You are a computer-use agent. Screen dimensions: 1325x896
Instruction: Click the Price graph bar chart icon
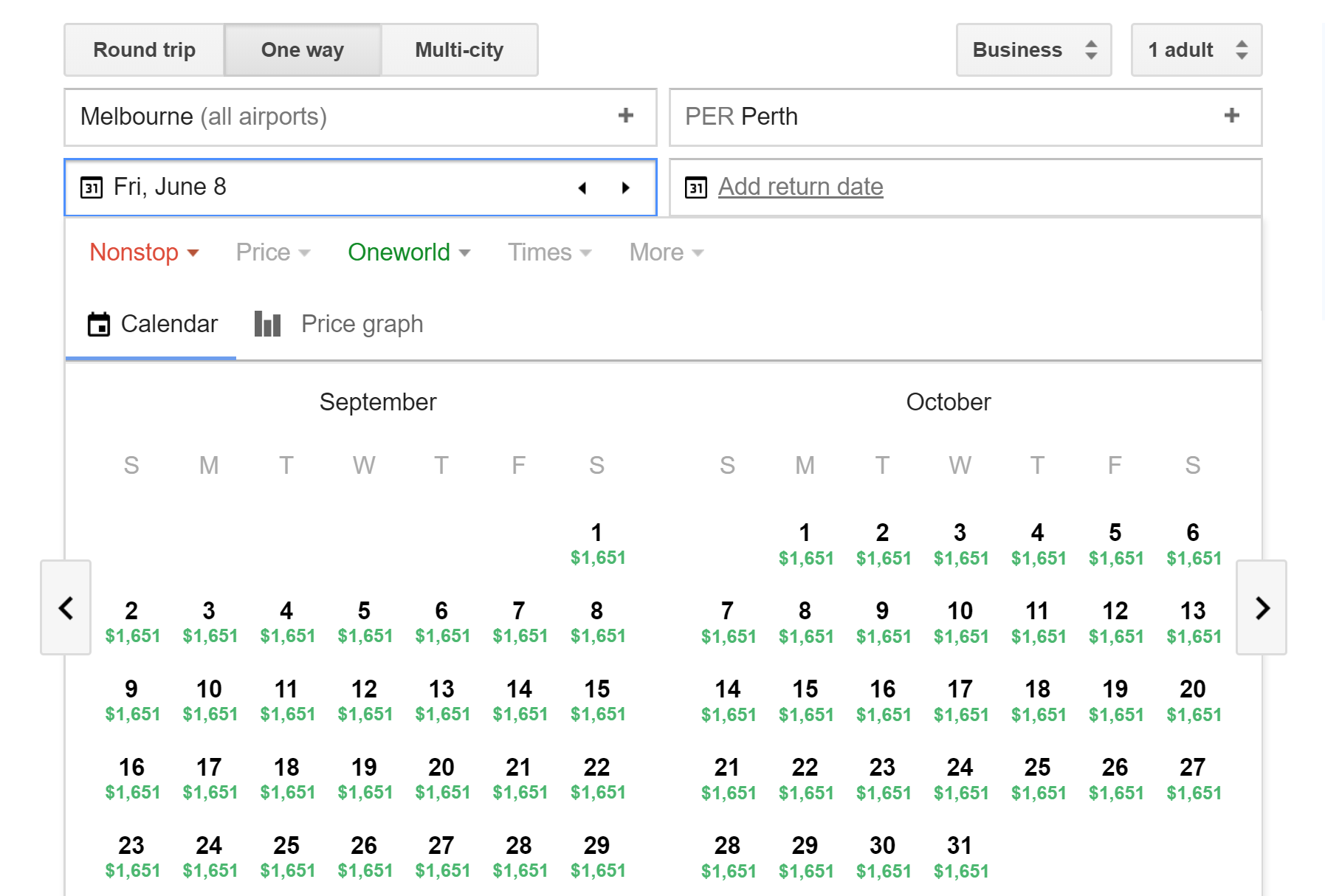[x=267, y=324]
